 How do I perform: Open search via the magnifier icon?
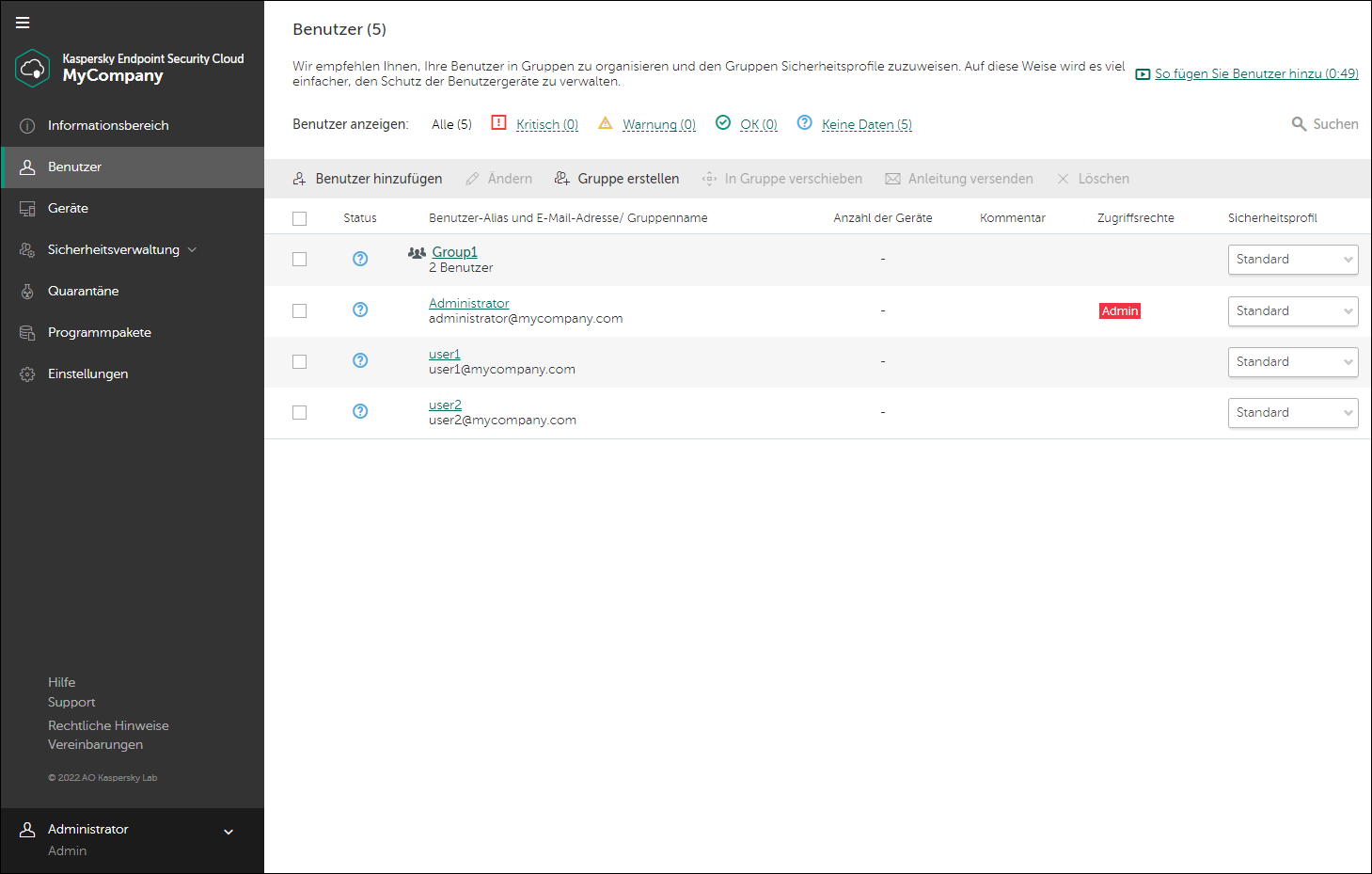1299,124
